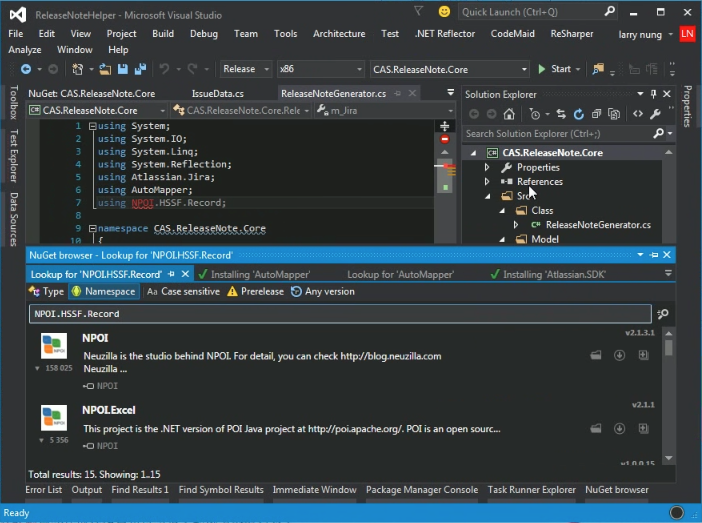This screenshot has height=523, width=702.
Task: Click the Undo arrow icon
Action: (164, 69)
